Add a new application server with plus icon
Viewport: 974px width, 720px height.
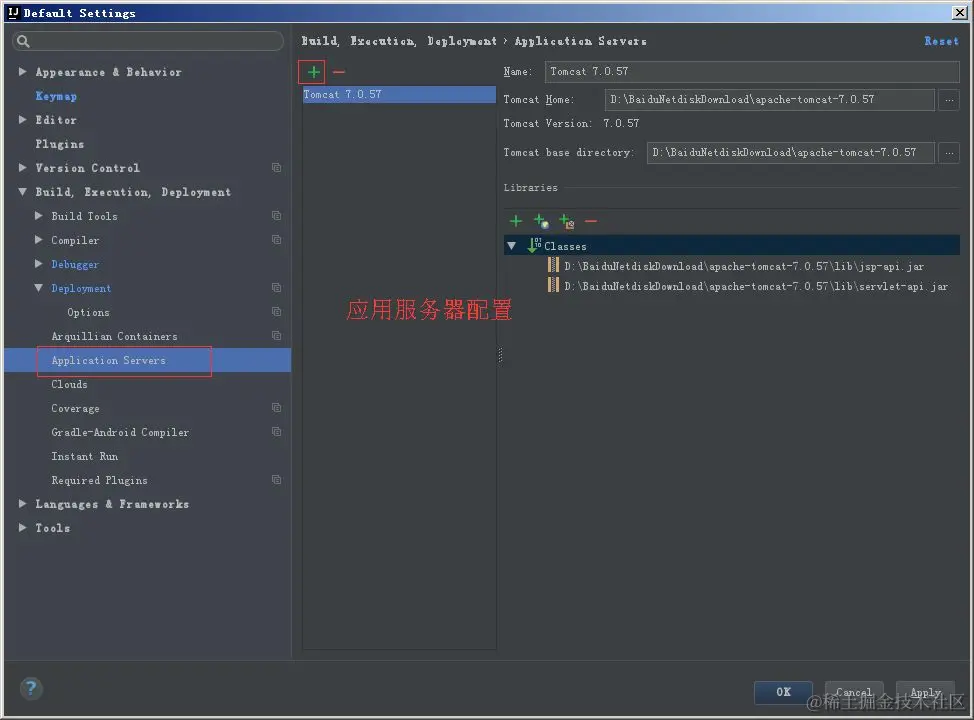pyautogui.click(x=313, y=72)
